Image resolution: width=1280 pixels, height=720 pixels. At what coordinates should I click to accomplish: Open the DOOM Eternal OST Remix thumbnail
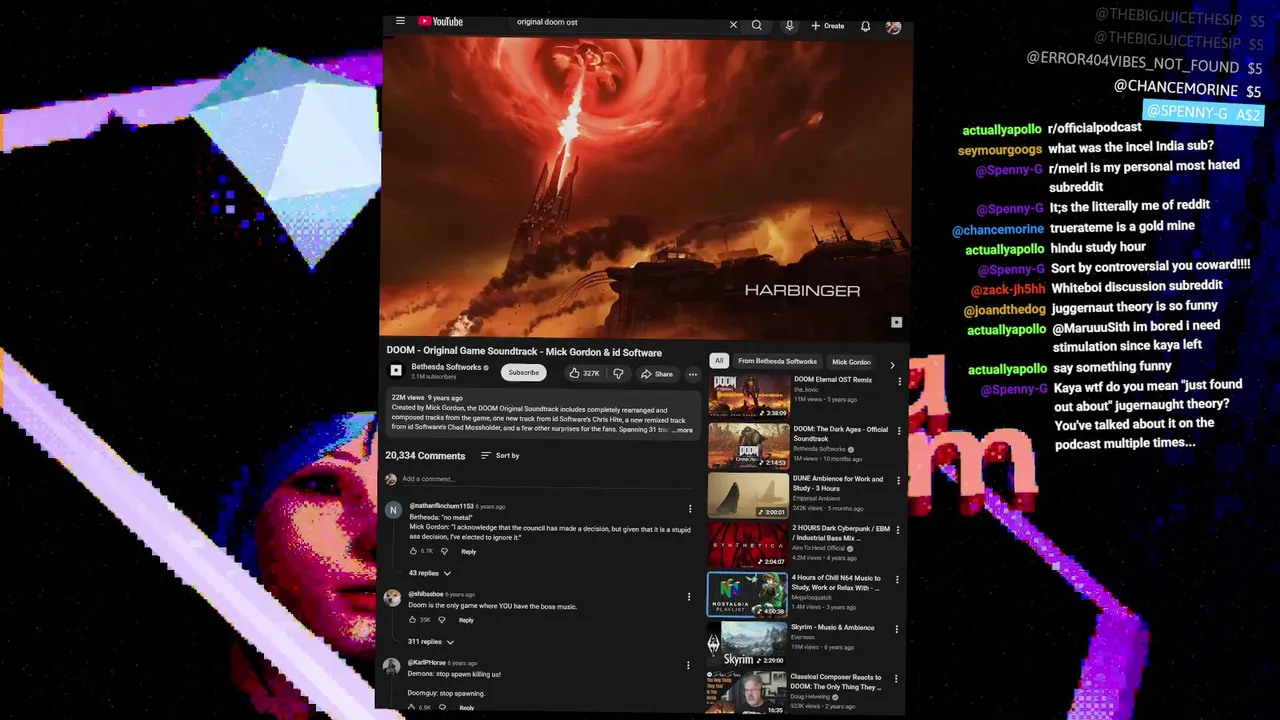pos(748,395)
